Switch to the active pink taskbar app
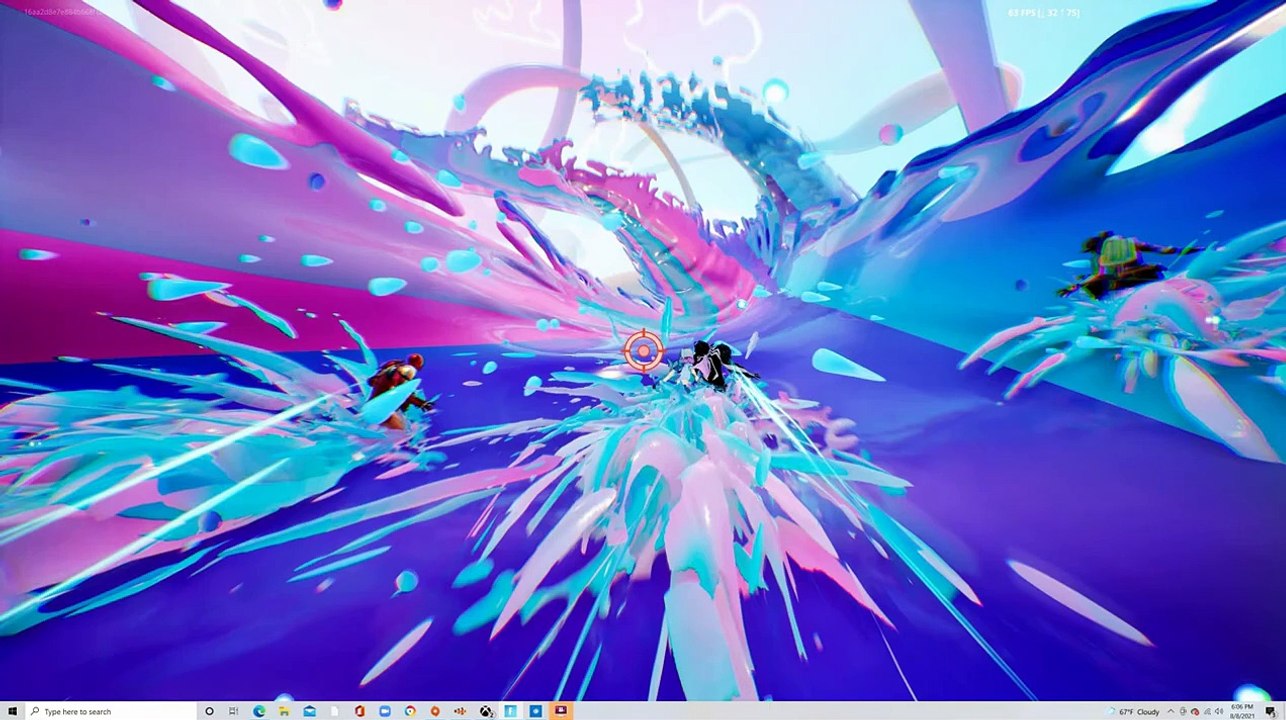1286x720 pixels. [560, 711]
